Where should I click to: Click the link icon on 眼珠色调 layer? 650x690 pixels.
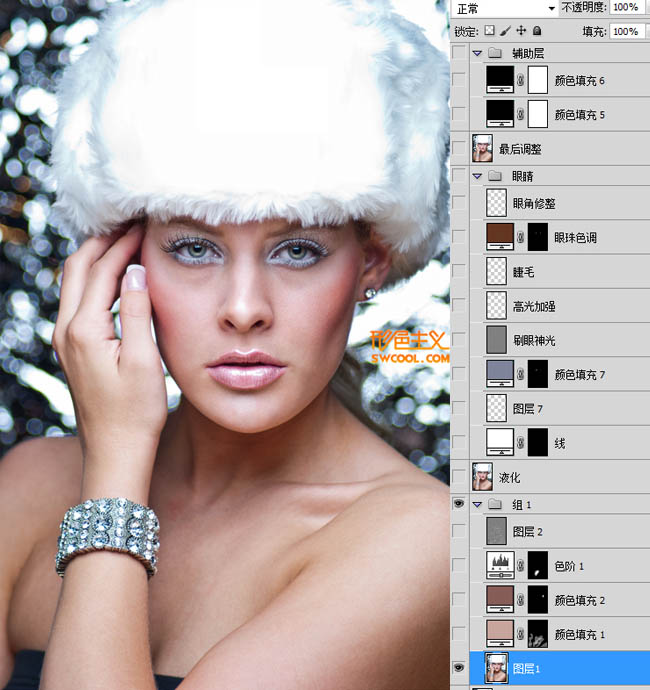coord(521,237)
